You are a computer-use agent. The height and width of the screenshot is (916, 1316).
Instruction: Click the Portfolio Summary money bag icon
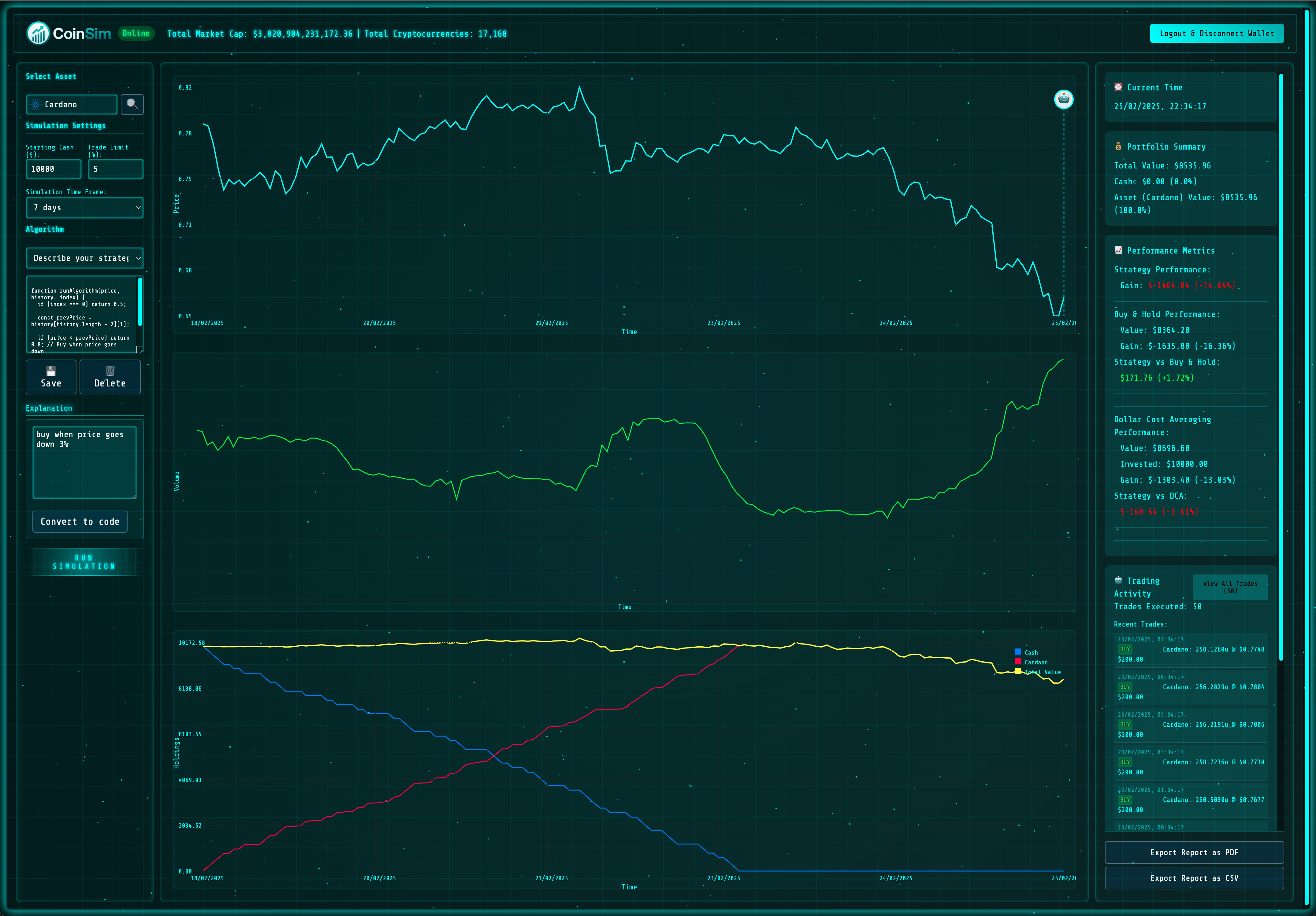(x=1118, y=147)
